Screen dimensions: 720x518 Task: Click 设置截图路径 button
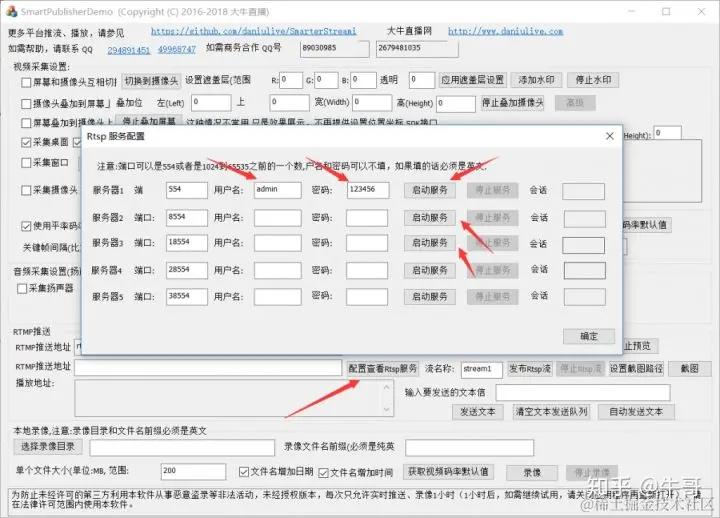tap(636, 369)
